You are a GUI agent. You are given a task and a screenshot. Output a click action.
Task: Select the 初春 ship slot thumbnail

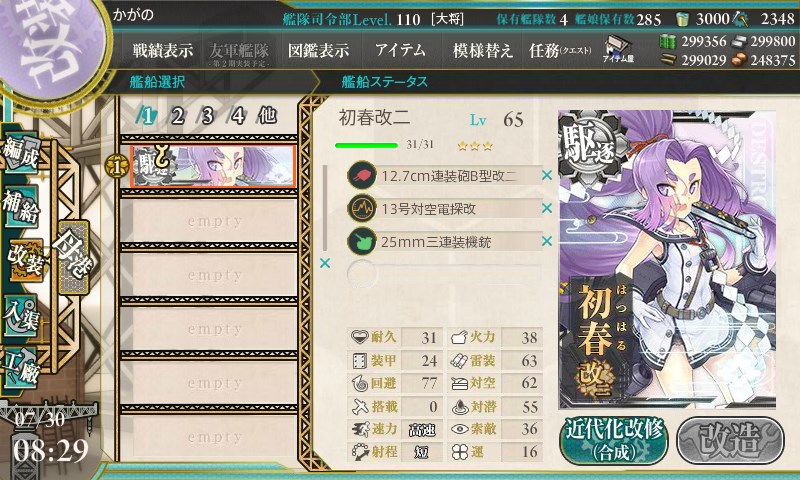coord(213,166)
